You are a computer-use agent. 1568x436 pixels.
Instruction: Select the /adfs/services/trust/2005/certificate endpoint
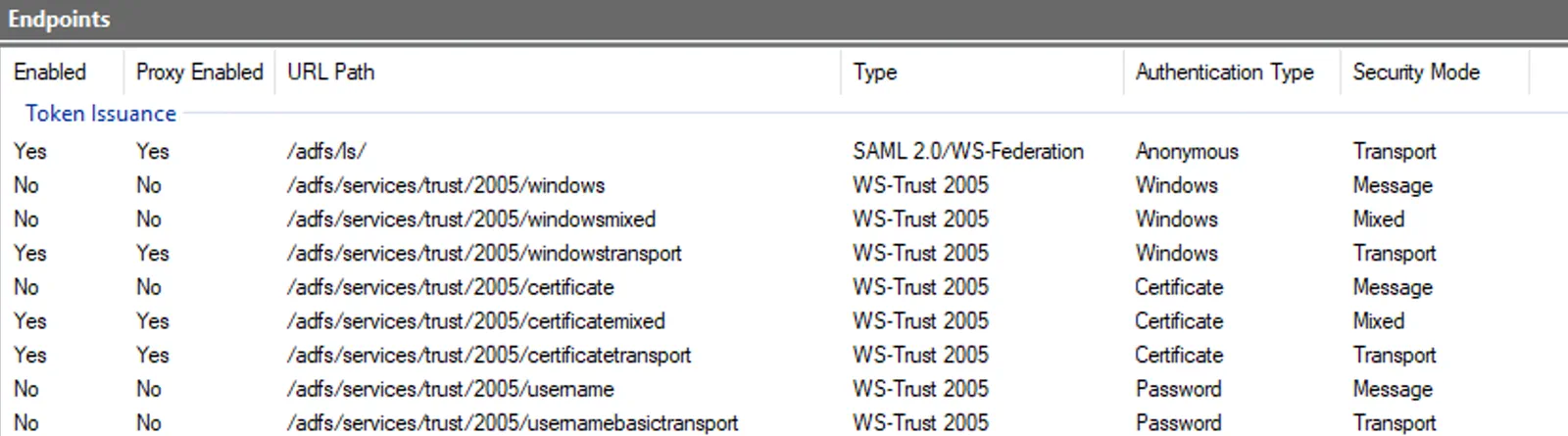pos(784,287)
